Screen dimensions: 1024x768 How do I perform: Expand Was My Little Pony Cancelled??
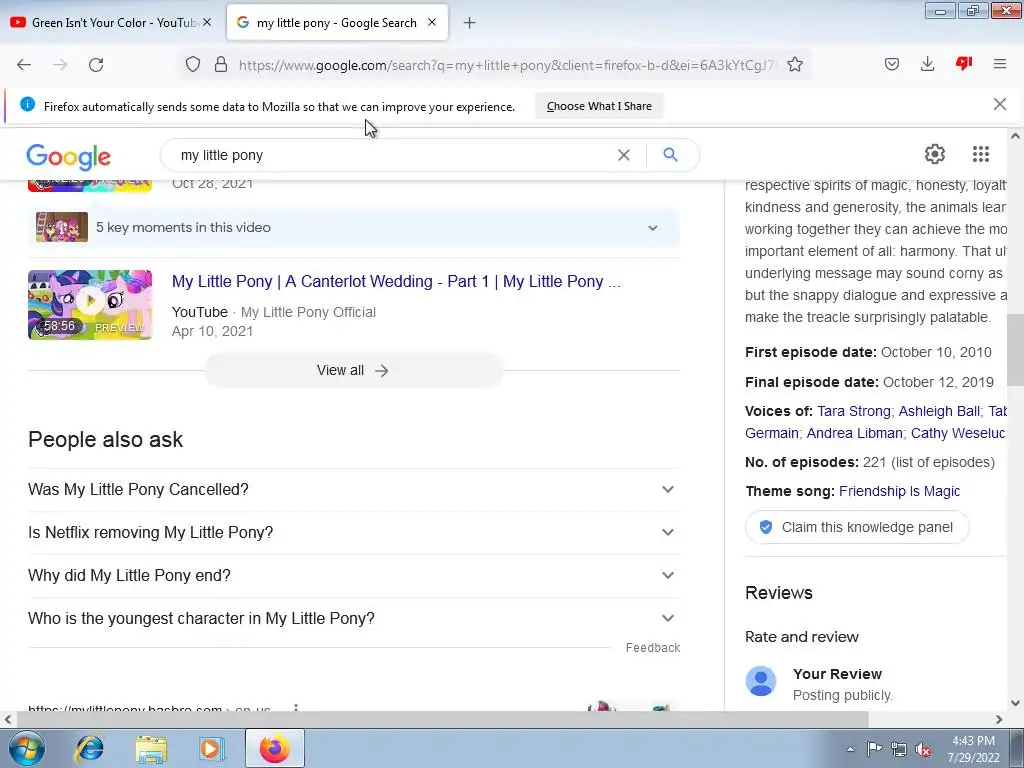(353, 489)
